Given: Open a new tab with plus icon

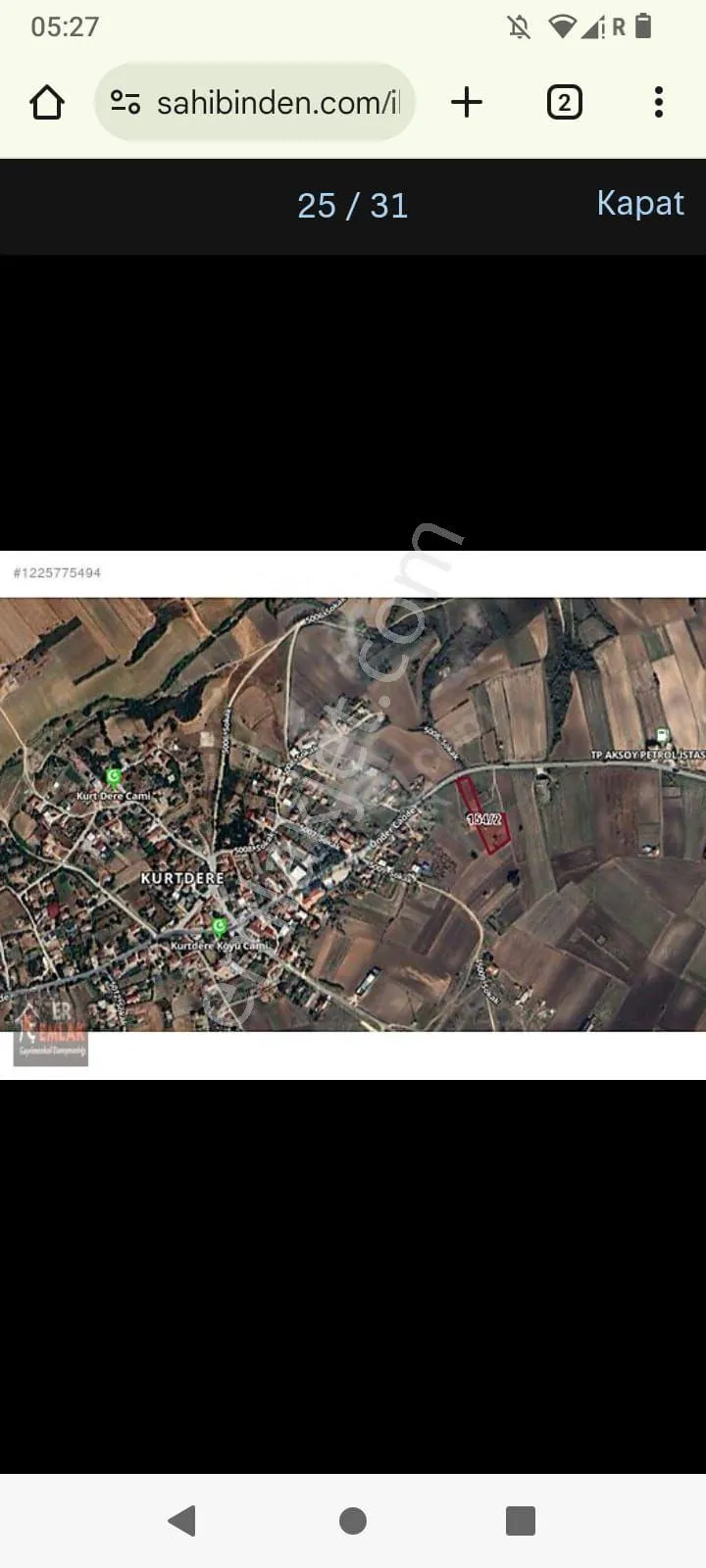Looking at the screenshot, I should (467, 102).
